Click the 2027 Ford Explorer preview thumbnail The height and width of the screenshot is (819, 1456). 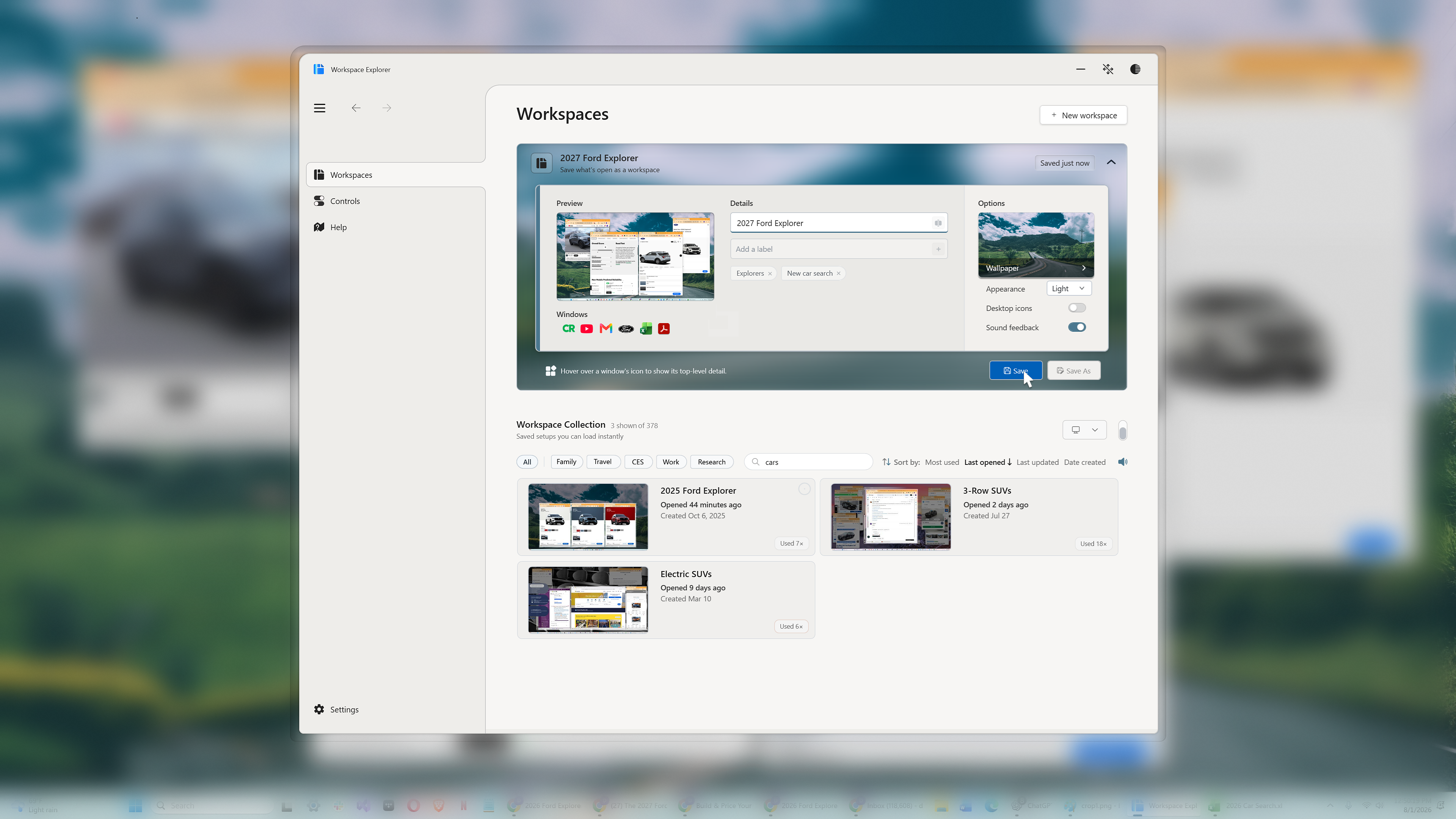click(x=635, y=256)
